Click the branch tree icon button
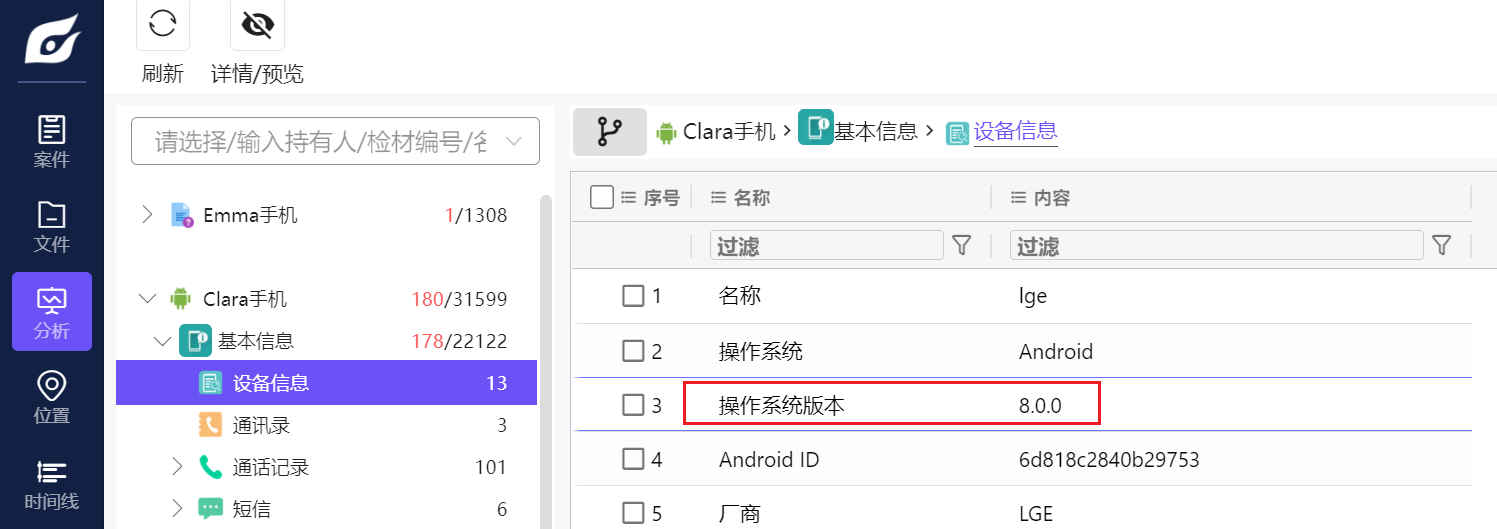Screen dimensions: 1497x529 pyautogui.click(x=609, y=131)
